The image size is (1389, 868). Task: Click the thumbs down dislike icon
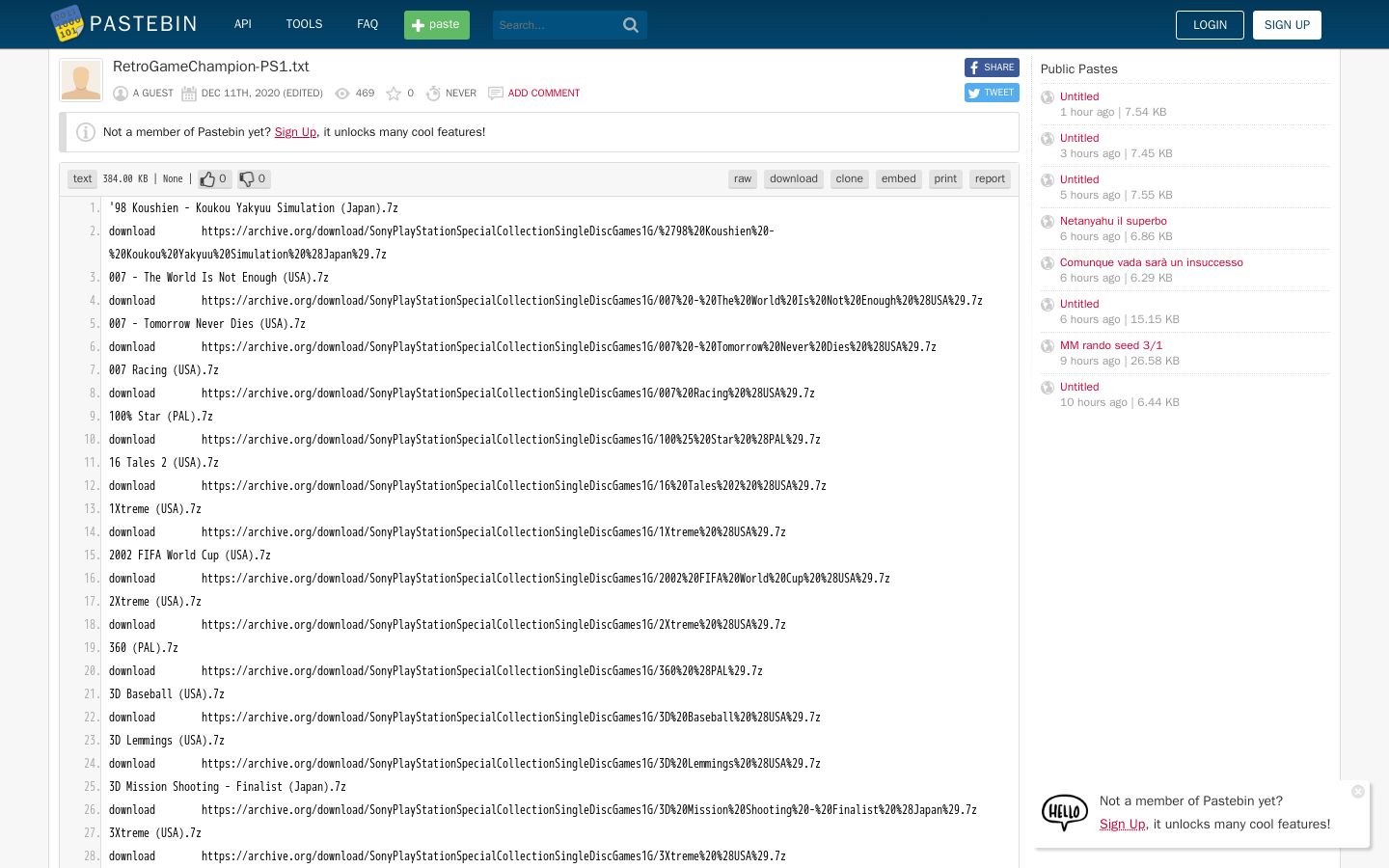(247, 178)
